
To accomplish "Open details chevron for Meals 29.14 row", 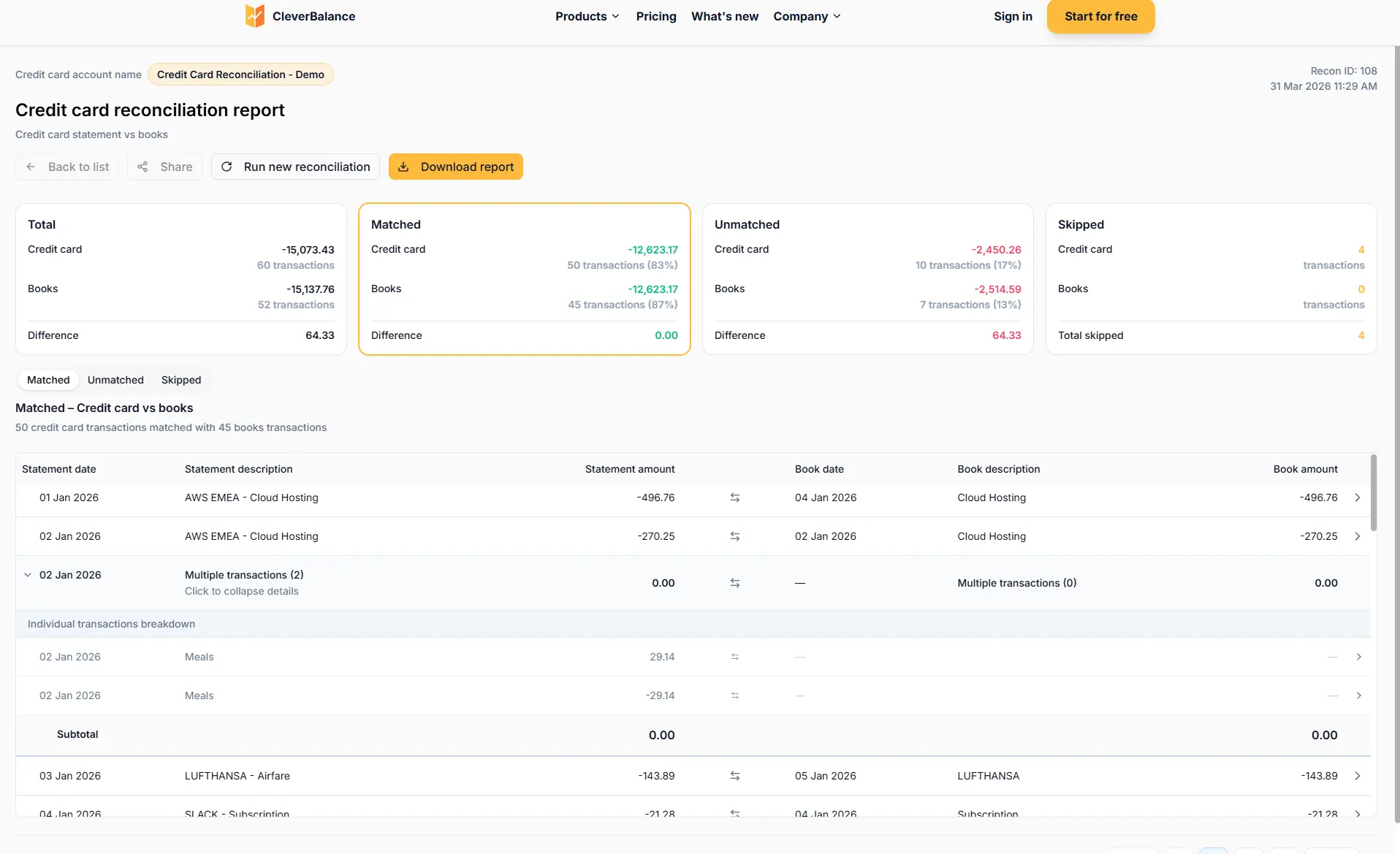I will pos(1358,657).
